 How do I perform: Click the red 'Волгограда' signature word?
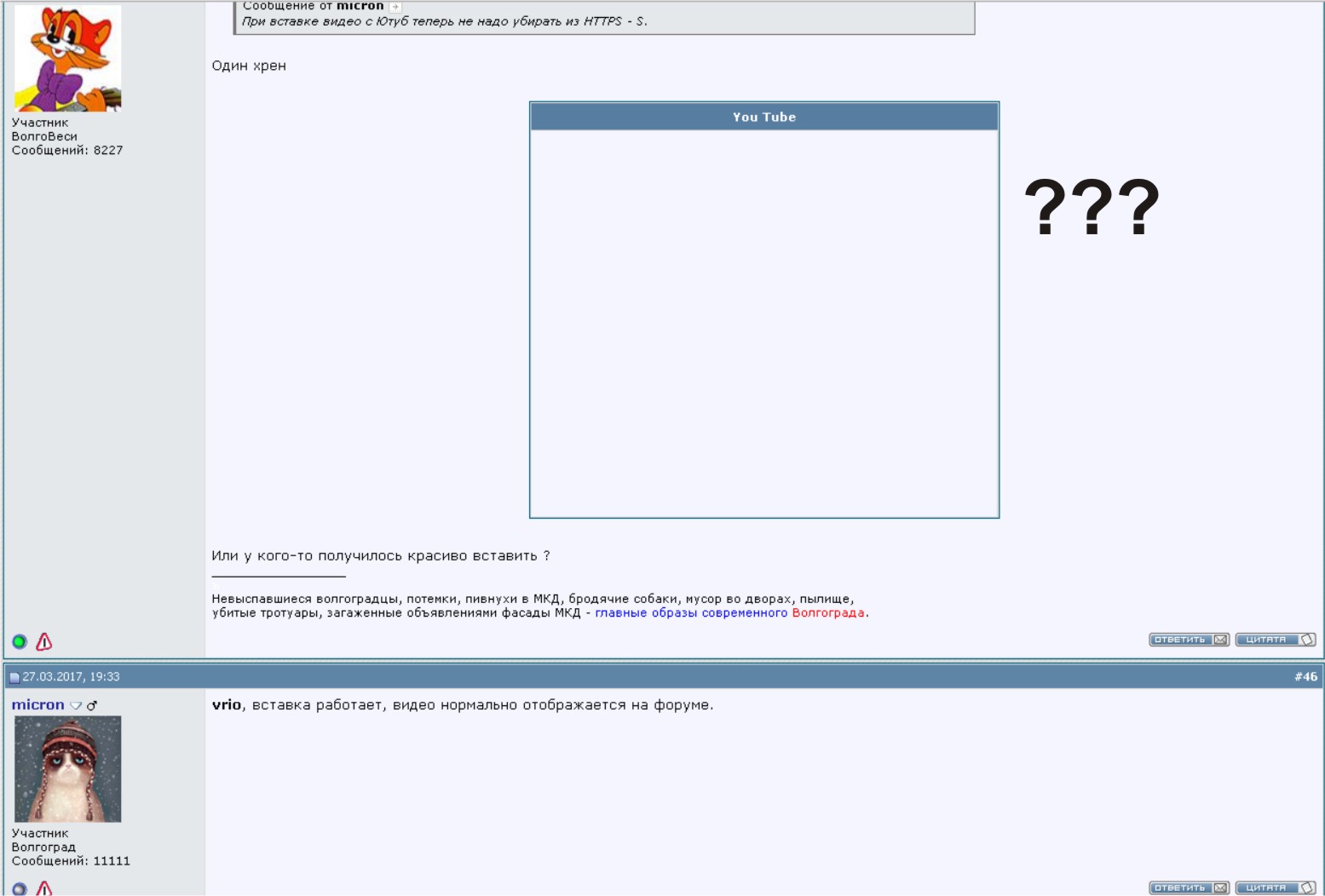coord(828,612)
